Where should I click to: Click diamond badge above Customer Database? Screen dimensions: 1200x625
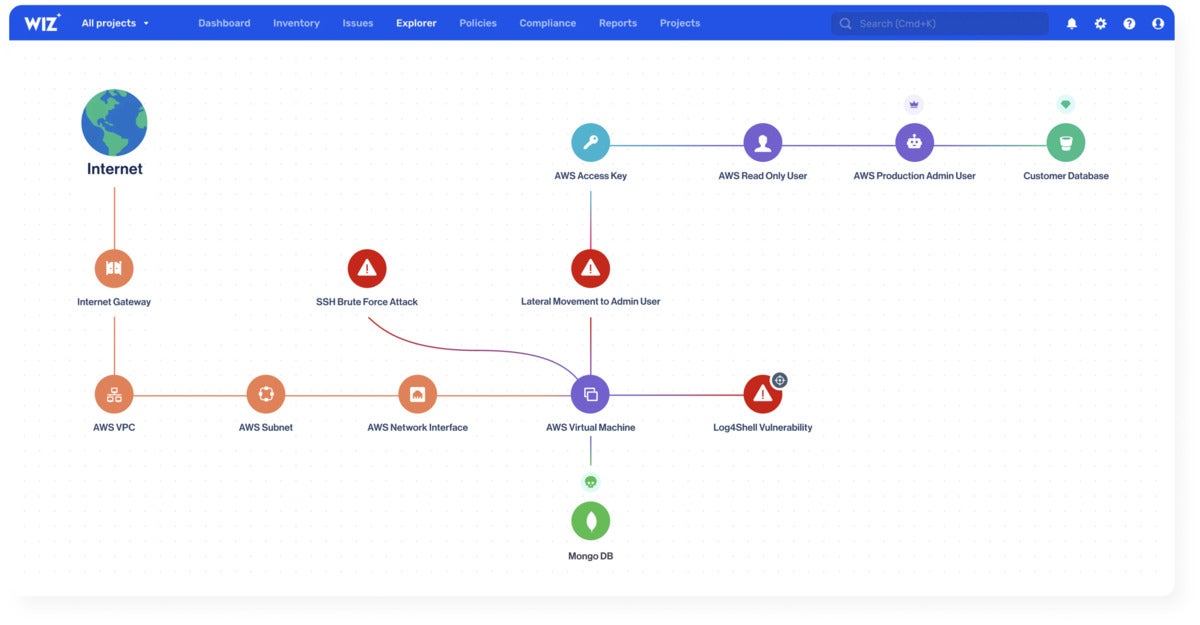(1066, 104)
